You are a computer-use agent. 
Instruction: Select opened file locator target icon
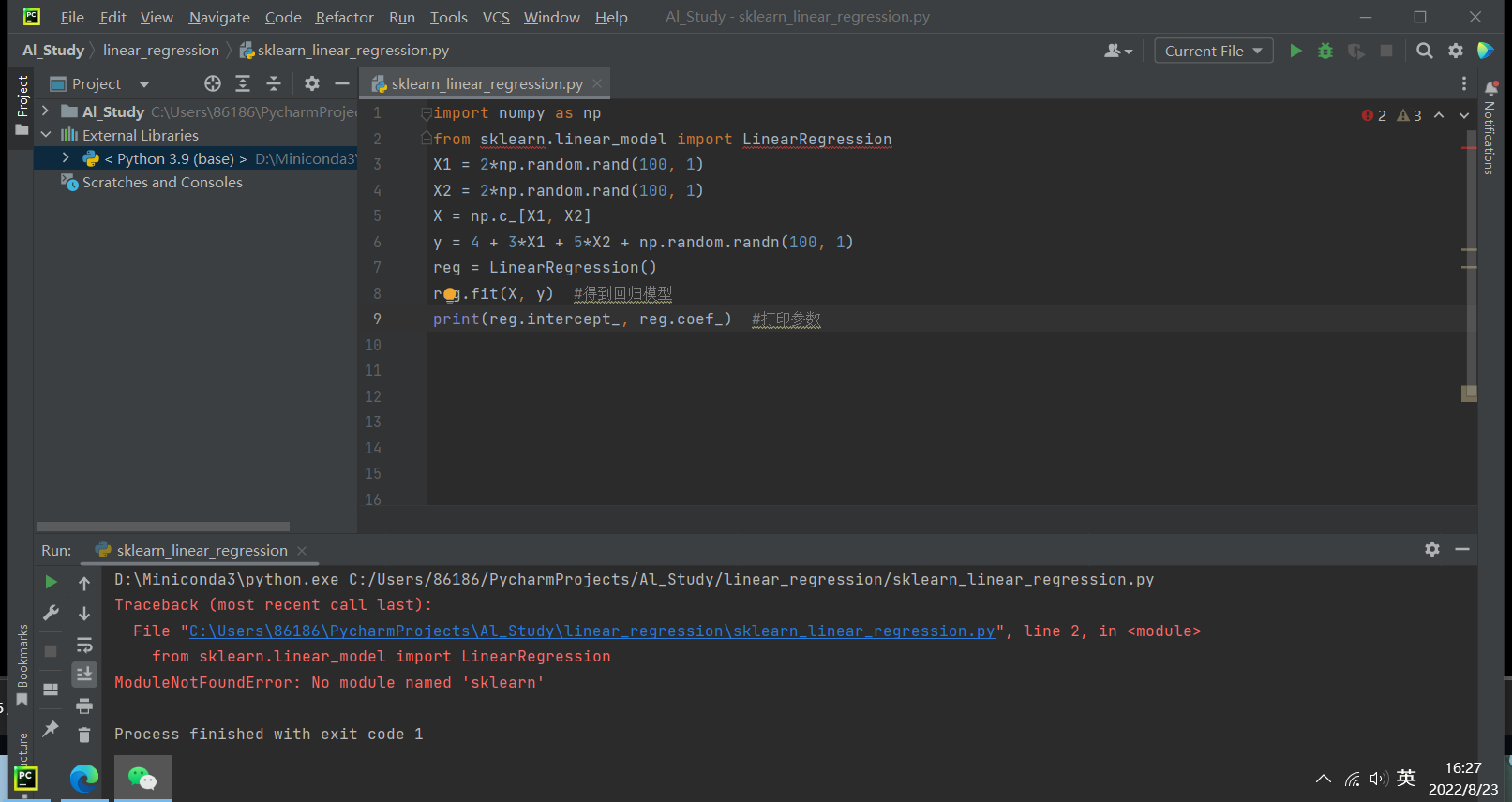(213, 83)
